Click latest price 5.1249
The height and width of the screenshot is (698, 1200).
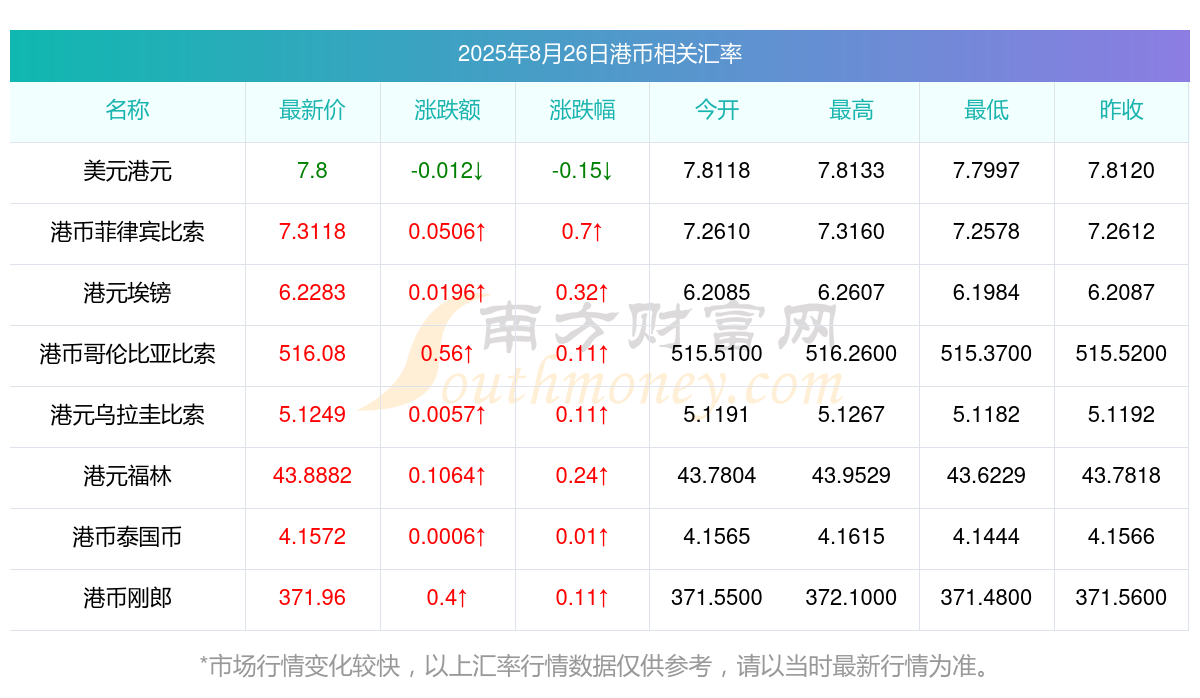[x=313, y=415]
